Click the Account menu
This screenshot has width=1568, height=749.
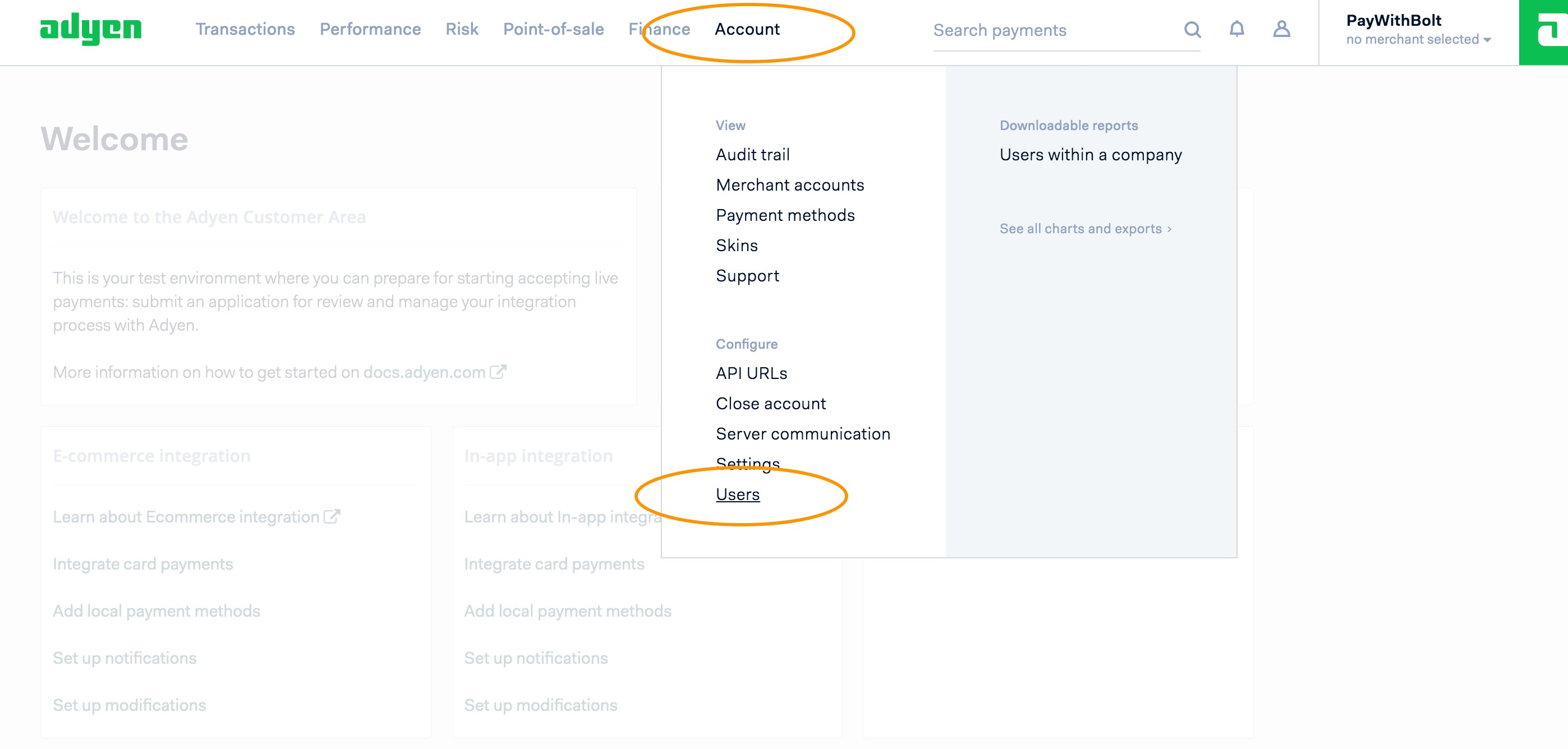747,29
